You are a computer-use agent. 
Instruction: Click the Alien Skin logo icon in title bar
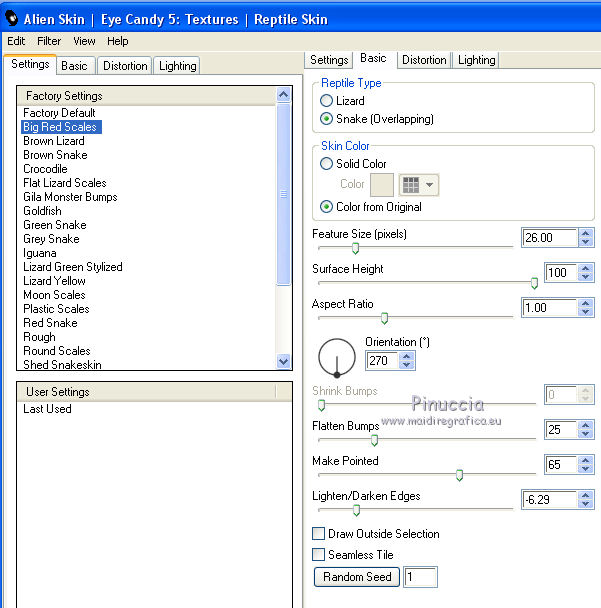coord(11,18)
